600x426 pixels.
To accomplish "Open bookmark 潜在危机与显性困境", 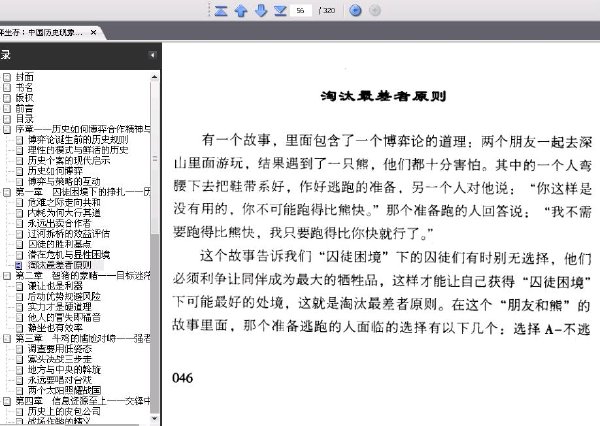I will (x=69, y=255).
